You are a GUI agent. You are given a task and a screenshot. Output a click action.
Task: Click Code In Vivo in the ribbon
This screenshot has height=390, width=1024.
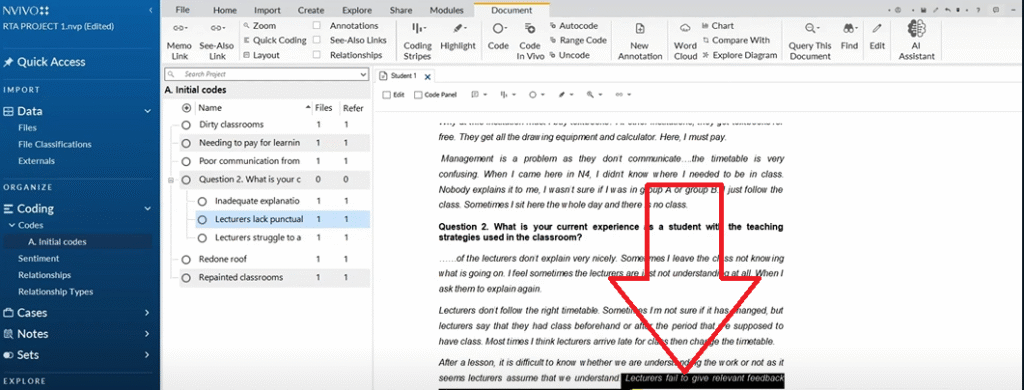tap(530, 41)
